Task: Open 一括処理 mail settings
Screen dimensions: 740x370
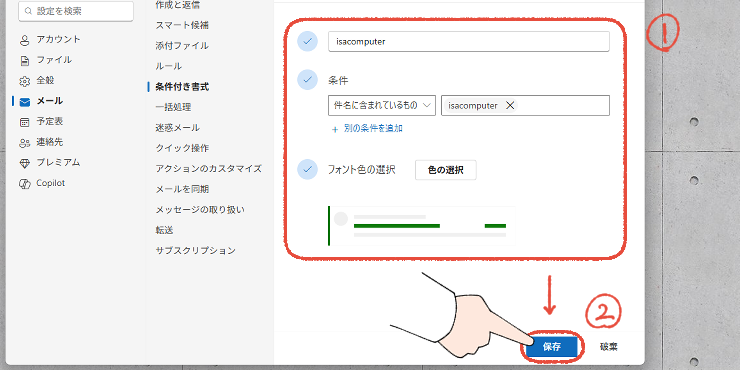Action: tap(173, 107)
